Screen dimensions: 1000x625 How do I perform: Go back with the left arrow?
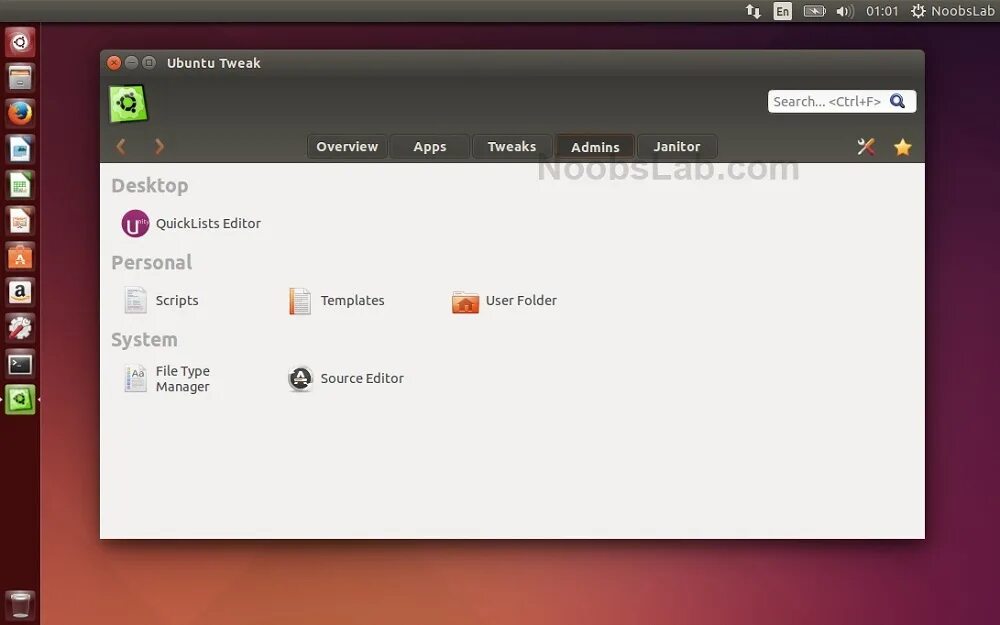point(121,147)
